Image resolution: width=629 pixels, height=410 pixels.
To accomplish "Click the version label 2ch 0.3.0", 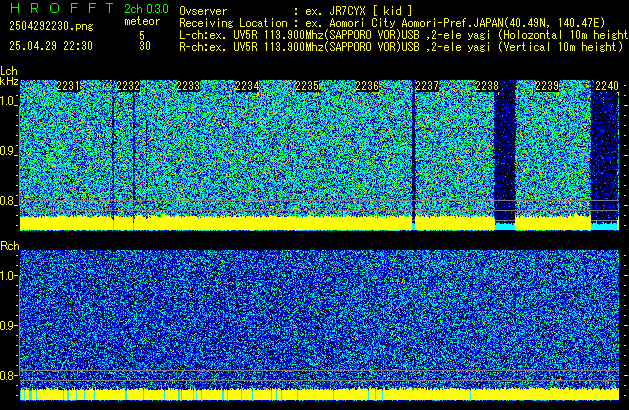I will [146, 8].
